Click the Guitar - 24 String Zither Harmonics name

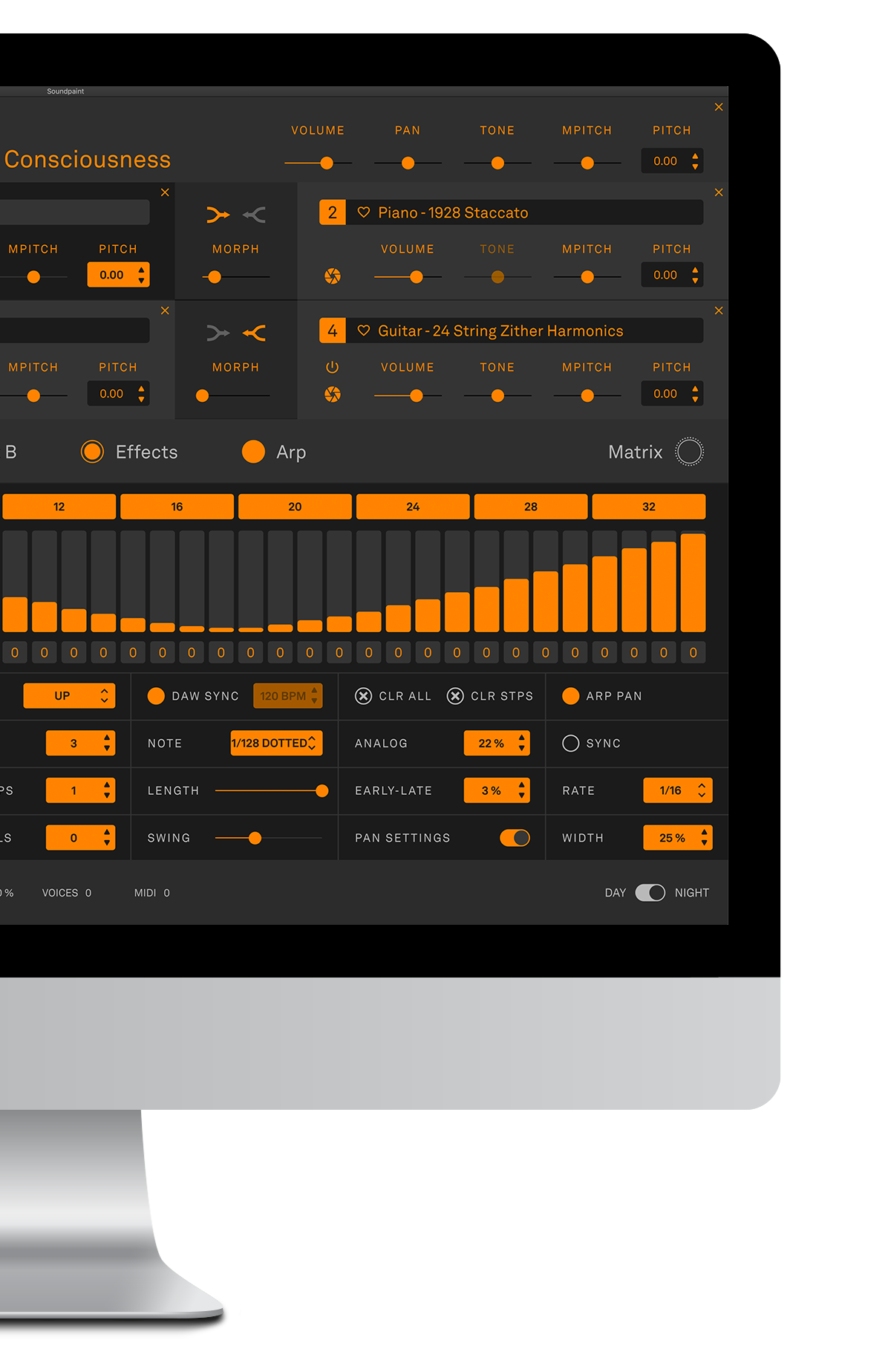coord(500,331)
